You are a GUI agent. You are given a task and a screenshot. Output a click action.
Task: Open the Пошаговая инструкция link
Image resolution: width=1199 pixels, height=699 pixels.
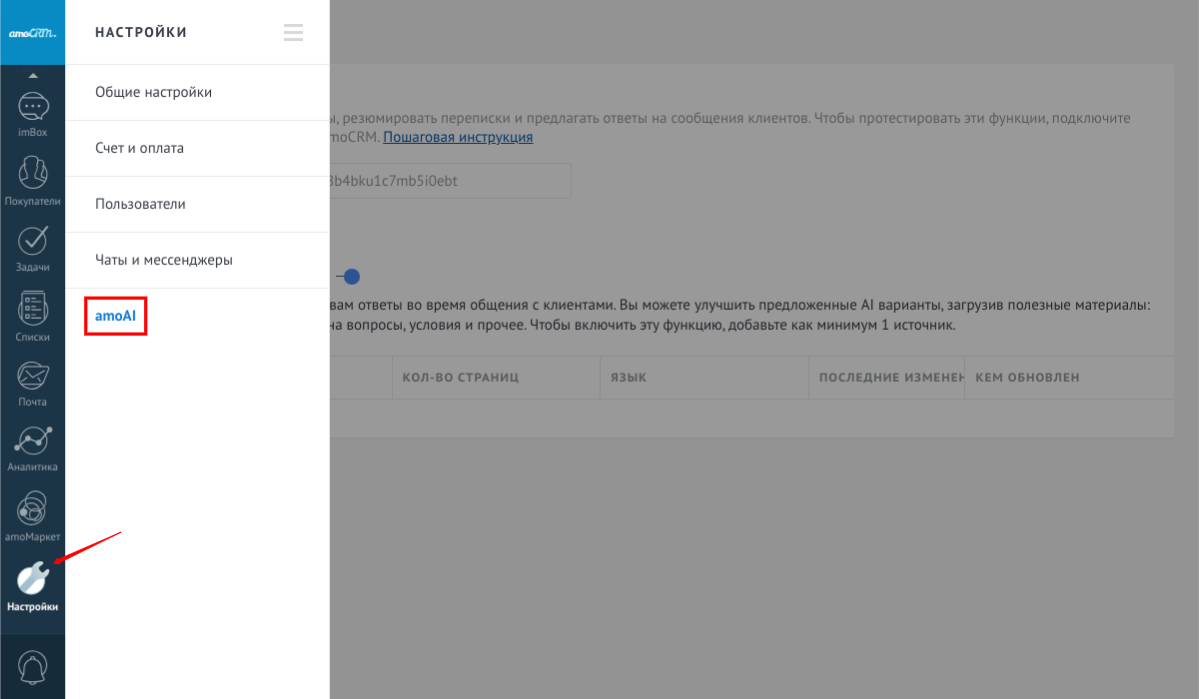[458, 137]
